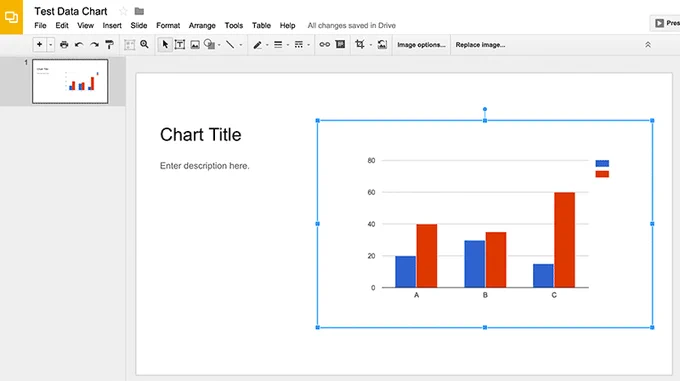Open the shape tool dropdown arrow
Image resolution: width=680 pixels, height=381 pixels.
[219, 45]
